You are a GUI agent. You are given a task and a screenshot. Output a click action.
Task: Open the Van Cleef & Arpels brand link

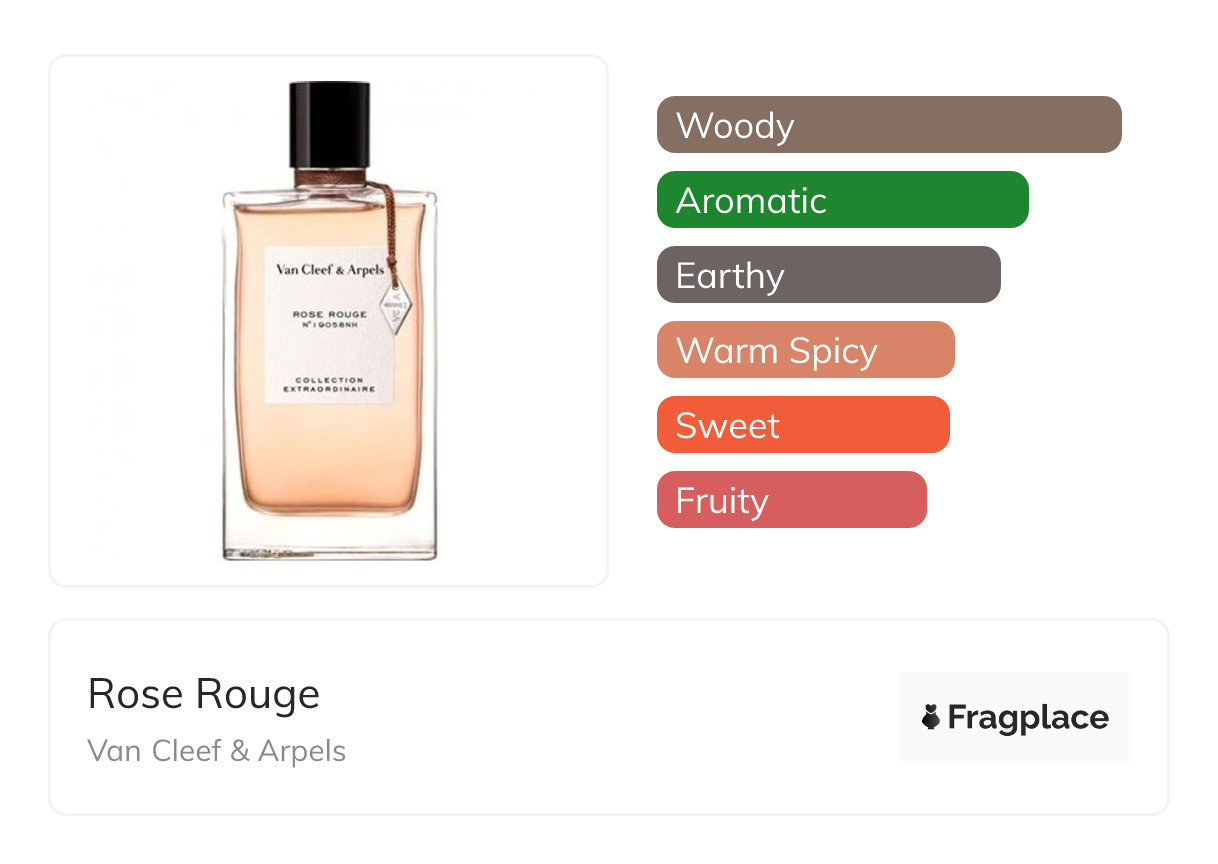(x=217, y=750)
